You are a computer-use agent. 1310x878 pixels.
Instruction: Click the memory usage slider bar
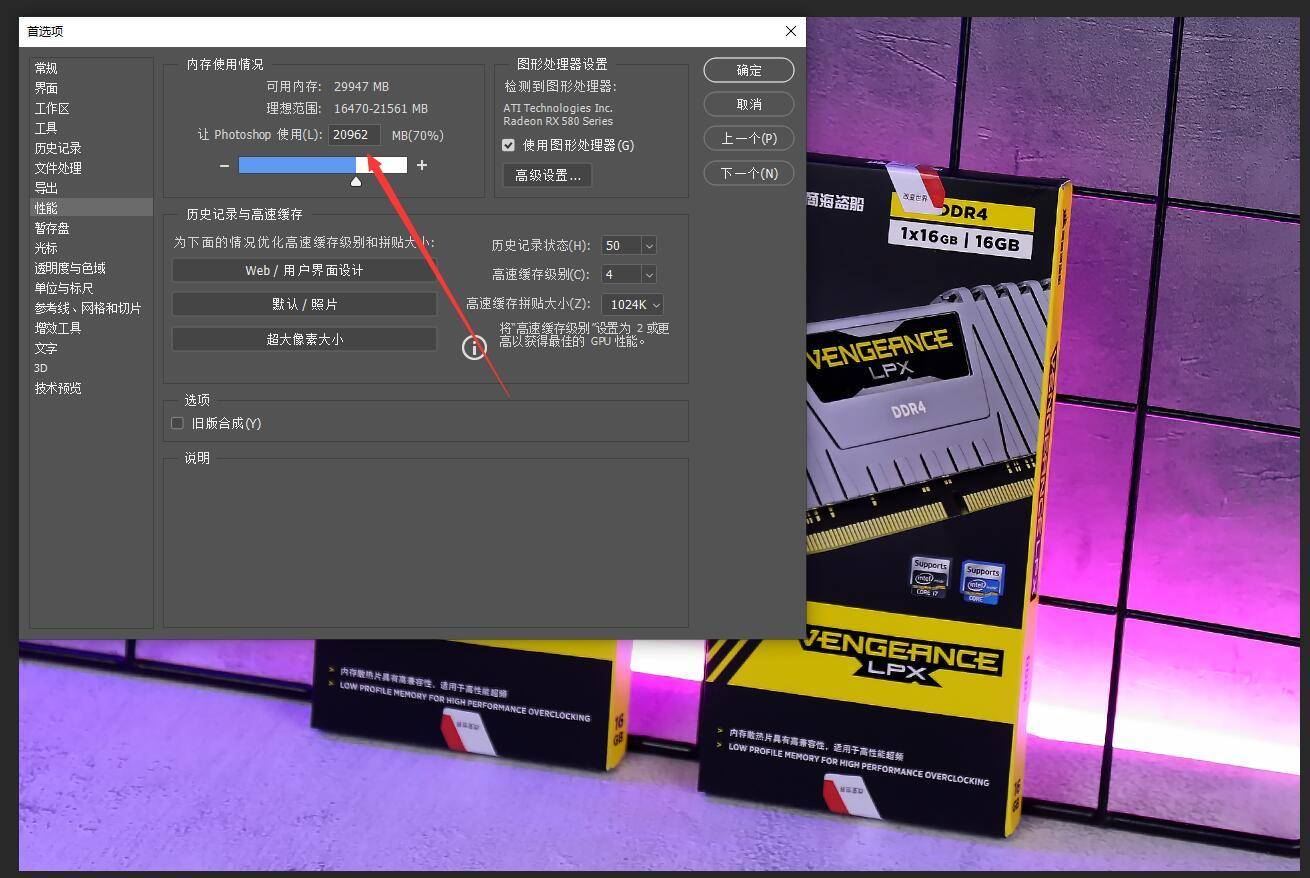(x=323, y=165)
